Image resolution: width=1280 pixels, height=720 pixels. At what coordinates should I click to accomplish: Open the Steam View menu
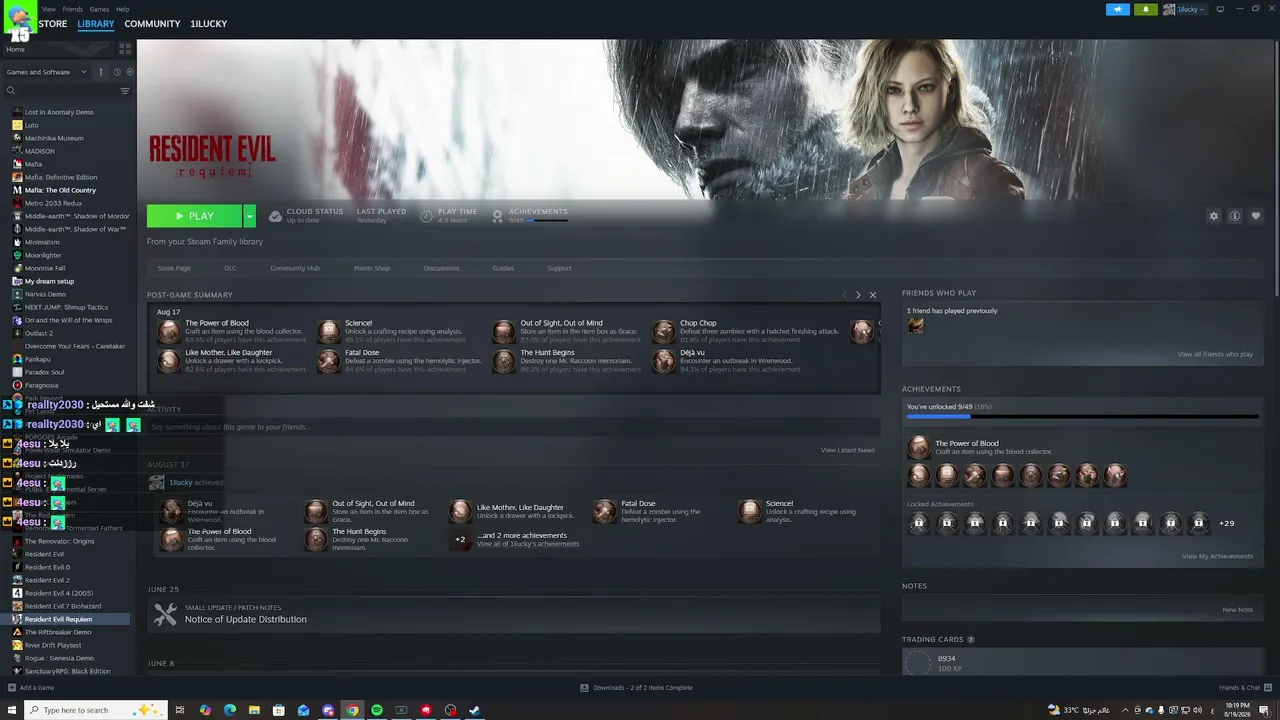[x=49, y=9]
